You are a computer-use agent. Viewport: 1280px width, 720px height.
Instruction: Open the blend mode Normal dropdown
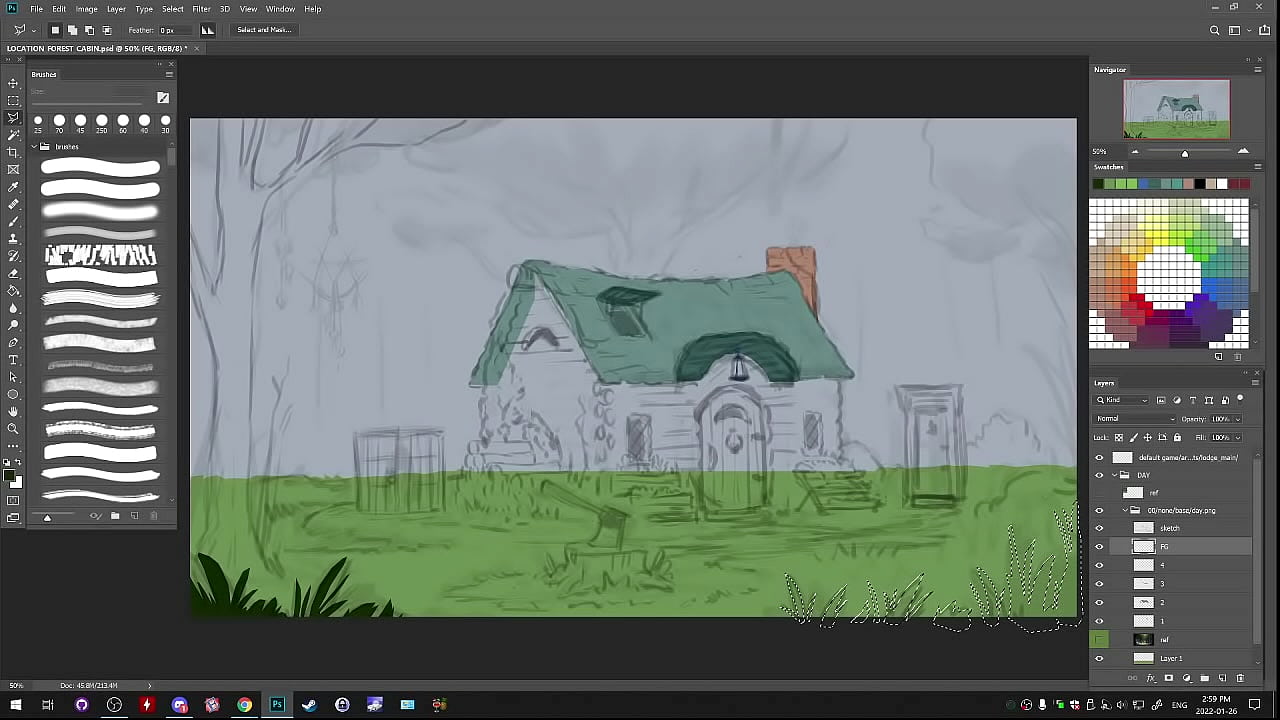pyautogui.click(x=1135, y=419)
